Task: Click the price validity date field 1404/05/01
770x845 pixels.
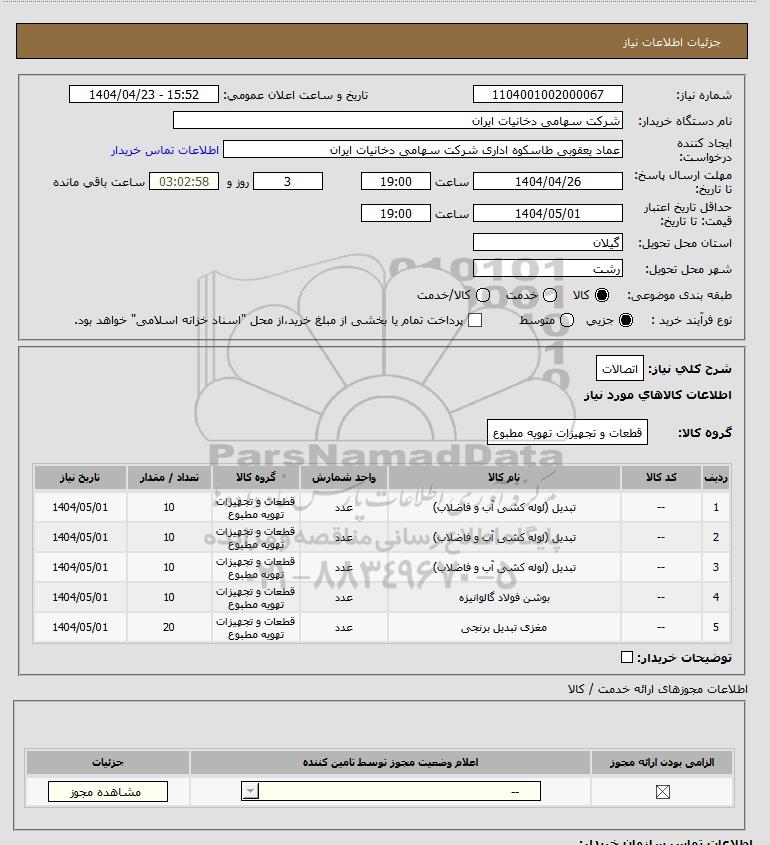Action: tap(547, 213)
